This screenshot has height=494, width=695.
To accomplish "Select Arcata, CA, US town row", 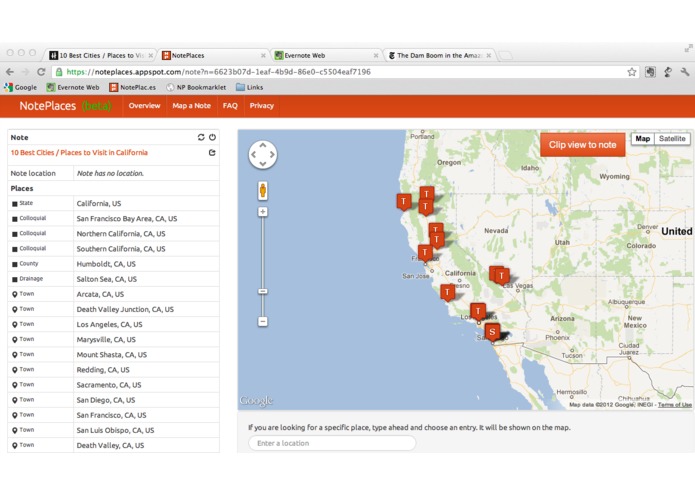I will [x=113, y=294].
